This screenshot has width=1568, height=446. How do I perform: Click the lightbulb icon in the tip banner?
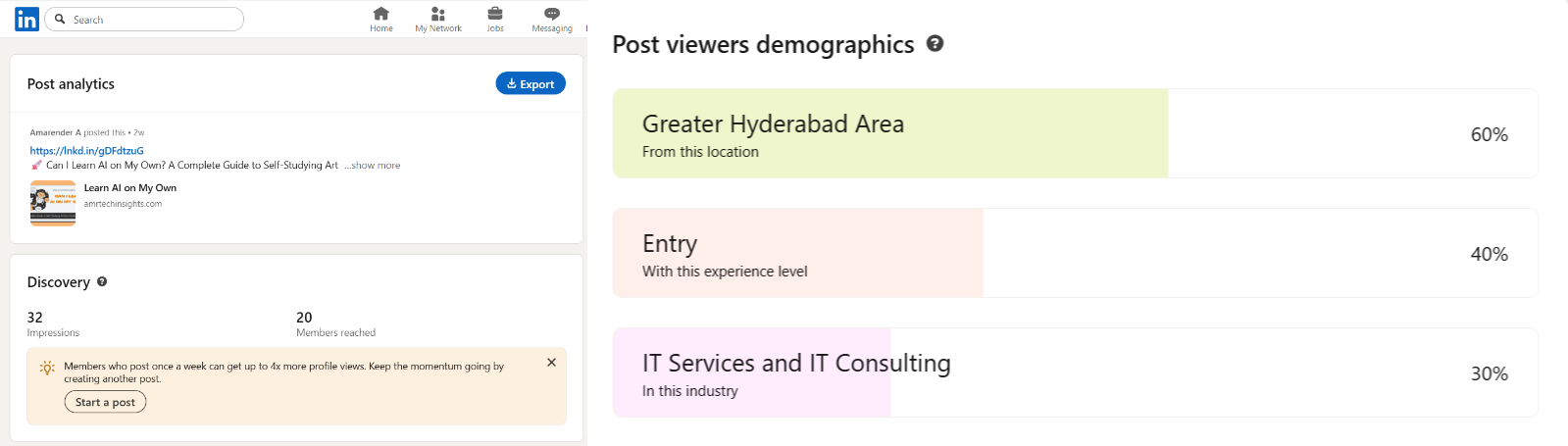point(47,368)
